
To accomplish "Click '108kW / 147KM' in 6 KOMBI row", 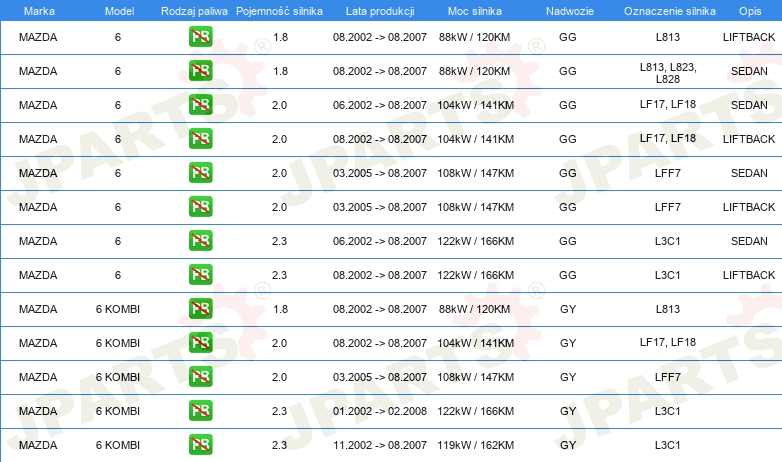I will [475, 377].
